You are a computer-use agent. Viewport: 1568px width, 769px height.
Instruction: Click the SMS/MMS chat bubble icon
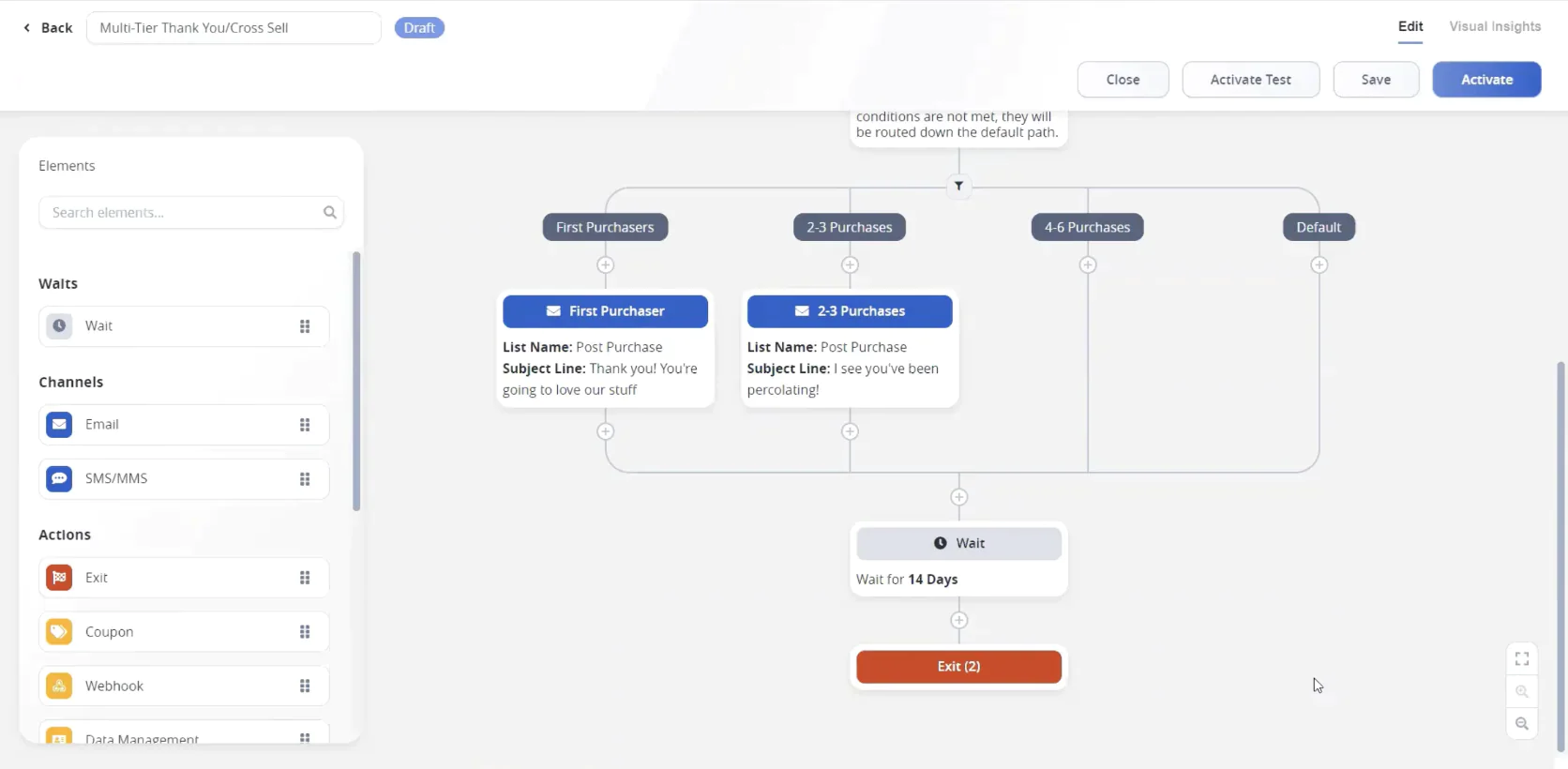click(x=59, y=478)
